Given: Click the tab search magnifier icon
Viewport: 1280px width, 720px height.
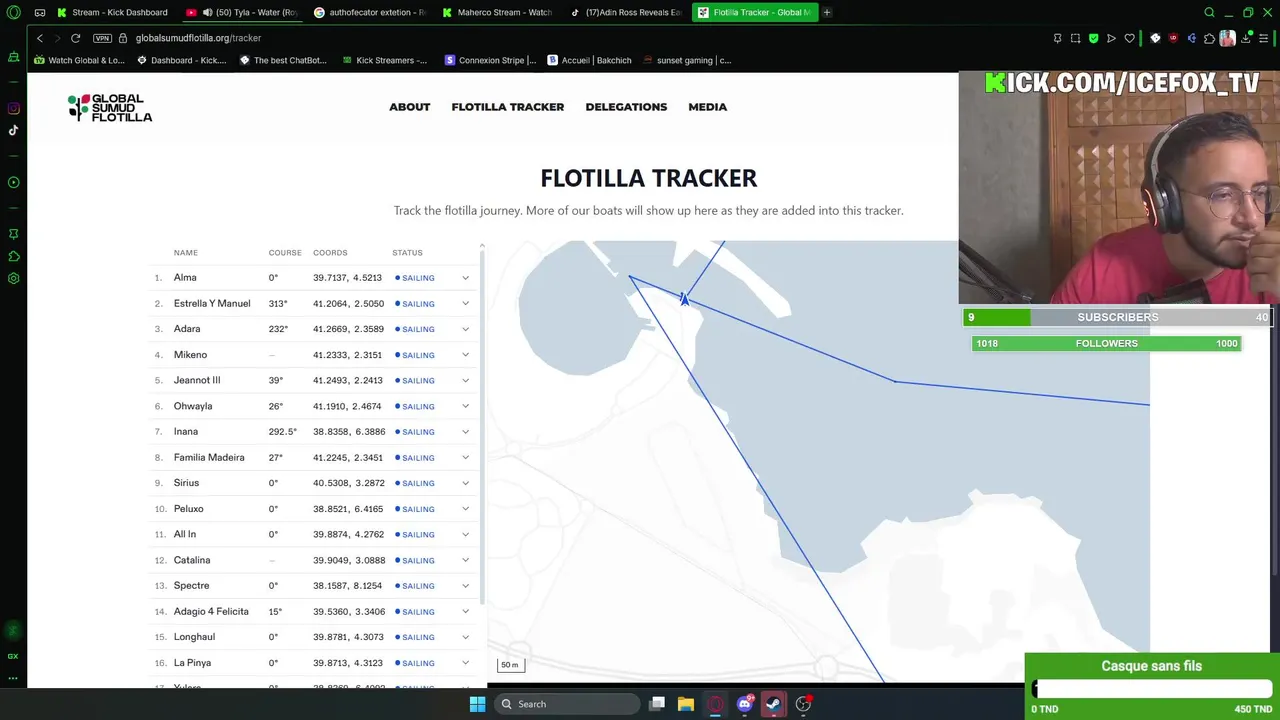Looking at the screenshot, I should [1209, 12].
